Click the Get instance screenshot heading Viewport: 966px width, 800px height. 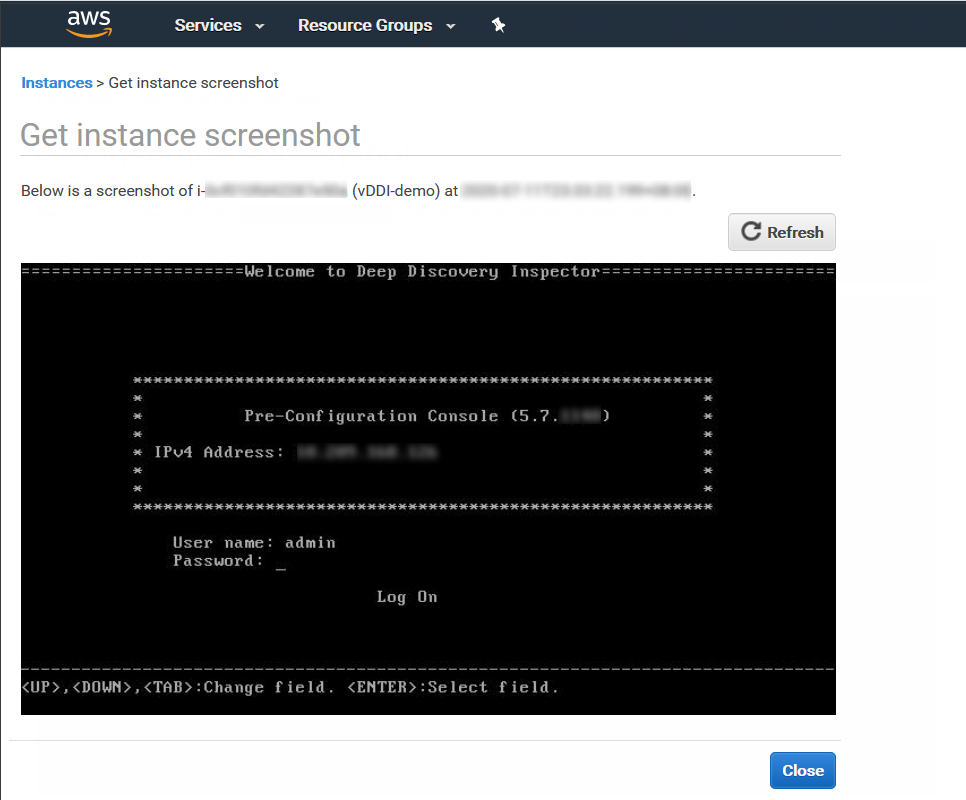tap(190, 134)
